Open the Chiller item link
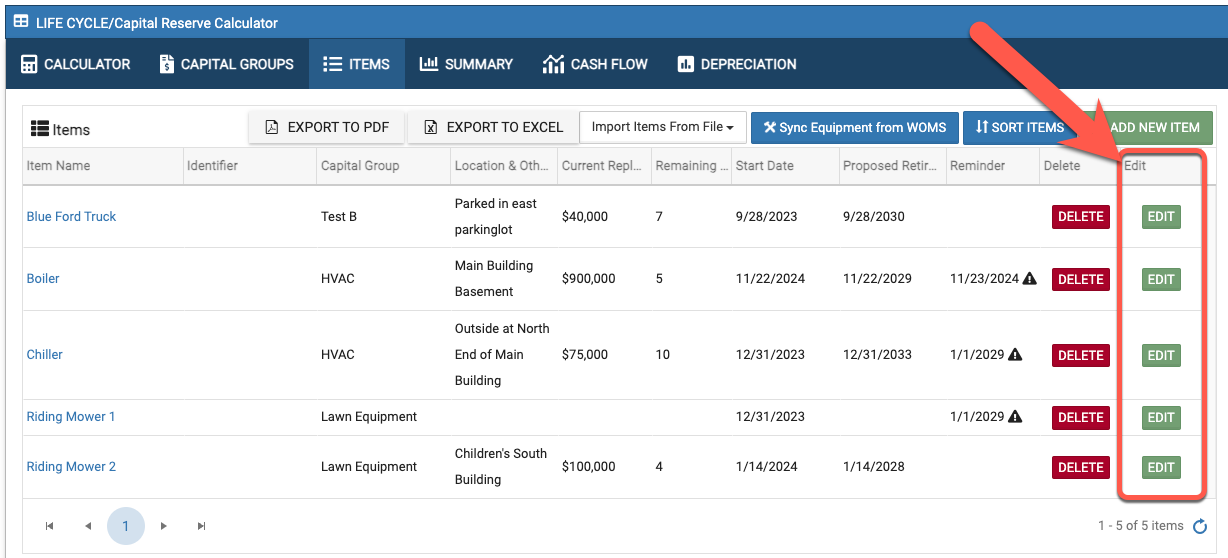The image size is (1228, 558). pyautogui.click(x=45, y=355)
